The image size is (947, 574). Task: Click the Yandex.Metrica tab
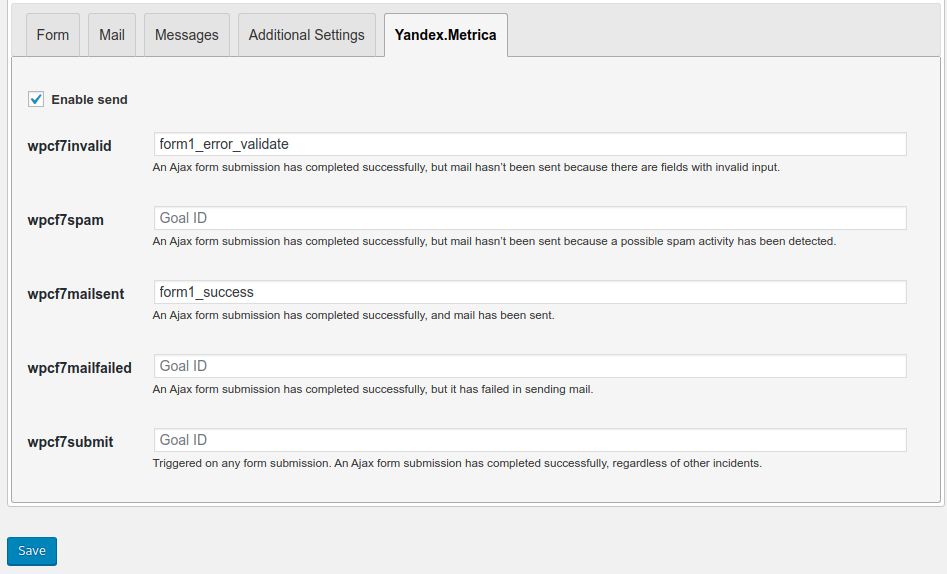445,35
